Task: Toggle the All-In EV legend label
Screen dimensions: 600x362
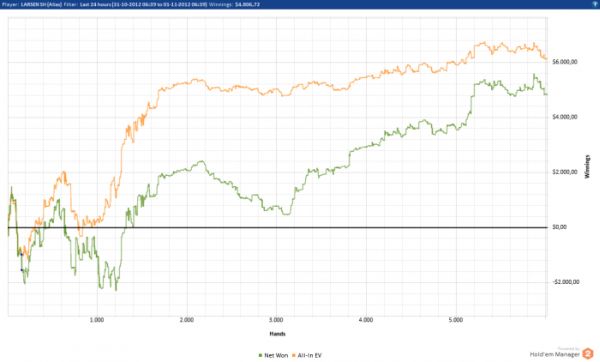Action: [x=310, y=355]
